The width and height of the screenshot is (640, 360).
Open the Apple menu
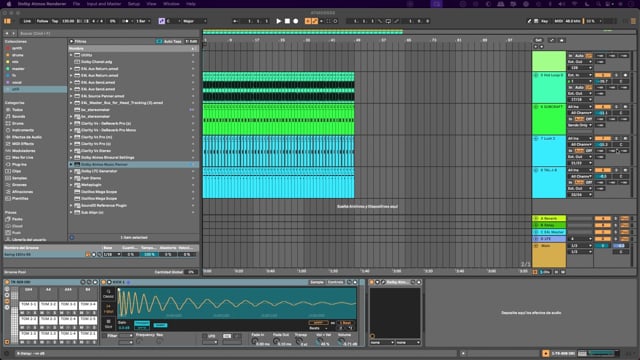click(x=9, y=4)
